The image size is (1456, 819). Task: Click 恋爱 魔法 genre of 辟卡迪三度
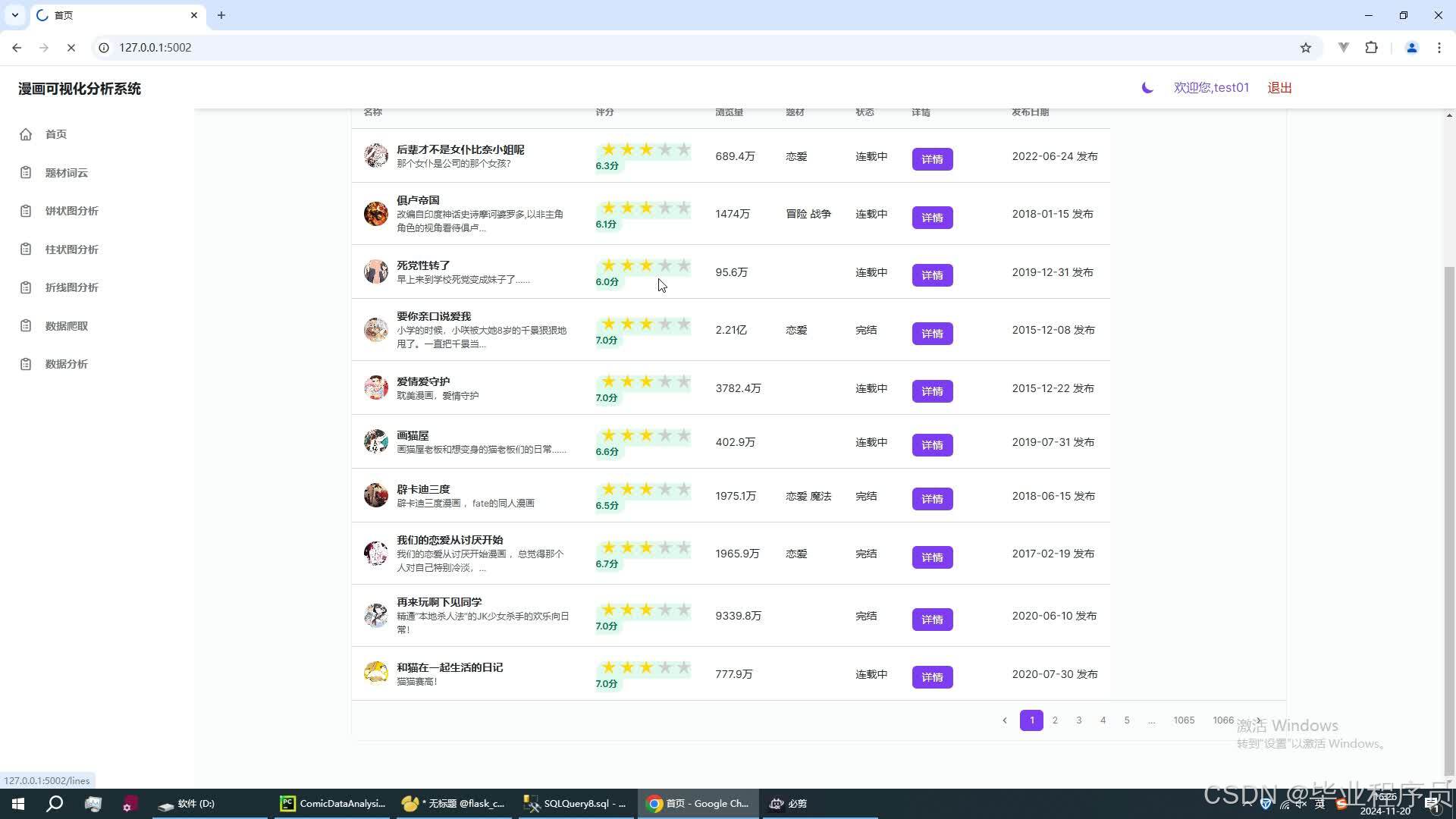[x=808, y=496]
